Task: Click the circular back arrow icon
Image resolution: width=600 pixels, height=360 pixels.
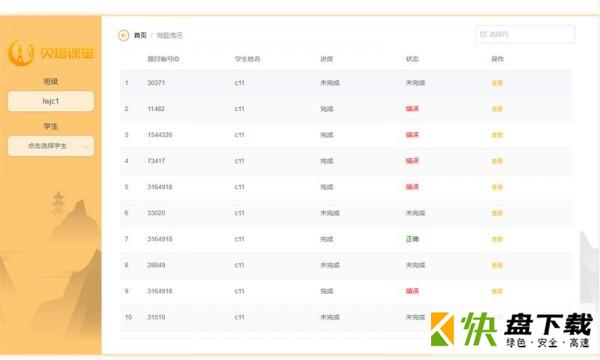Action: click(123, 35)
